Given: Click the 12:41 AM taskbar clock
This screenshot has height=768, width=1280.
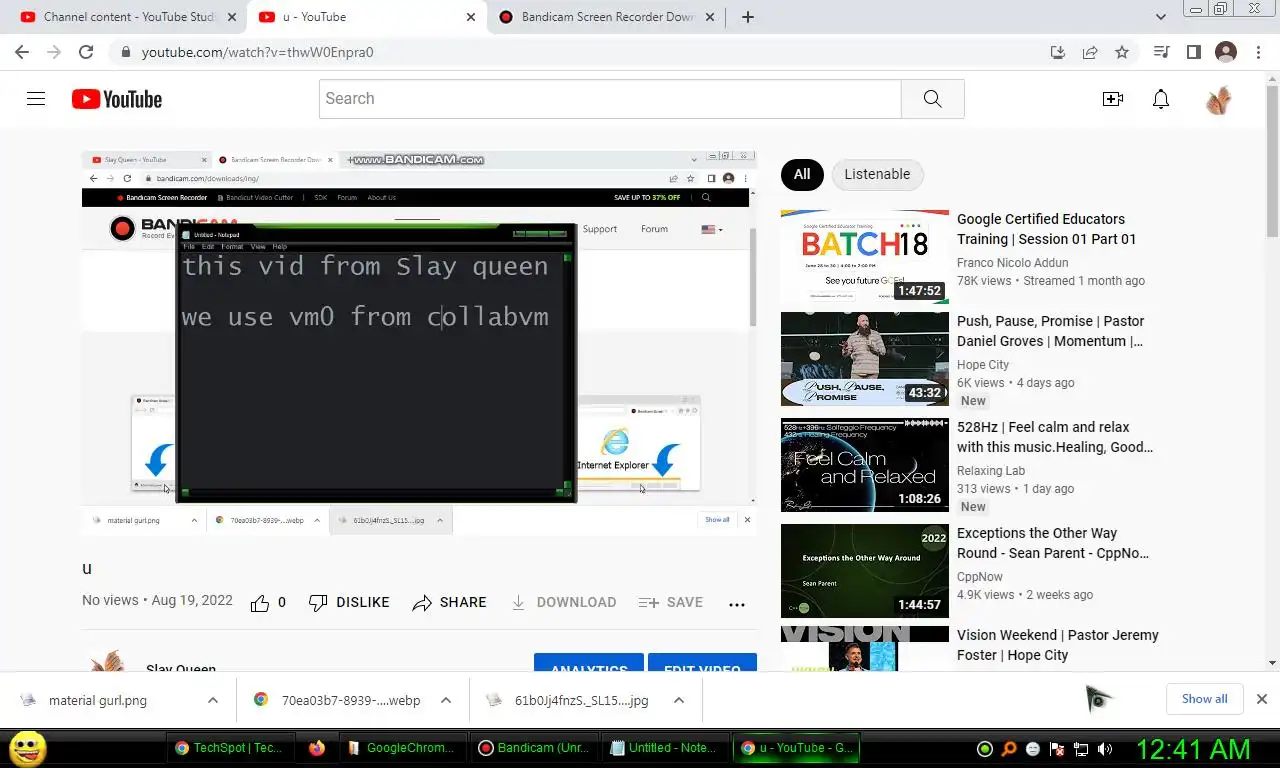Looking at the screenshot, I should 1193,749.
